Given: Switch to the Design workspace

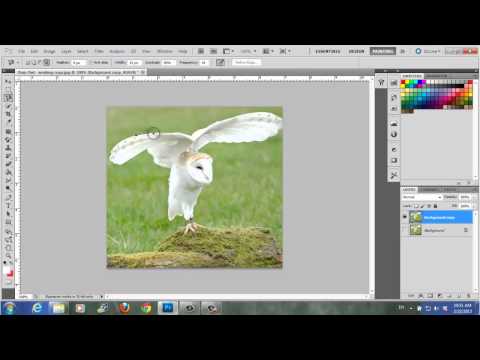Looking at the screenshot, I should point(356,51).
